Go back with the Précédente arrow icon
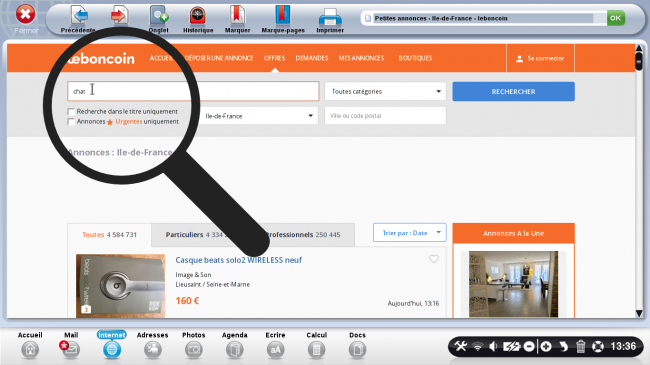 coord(79,15)
